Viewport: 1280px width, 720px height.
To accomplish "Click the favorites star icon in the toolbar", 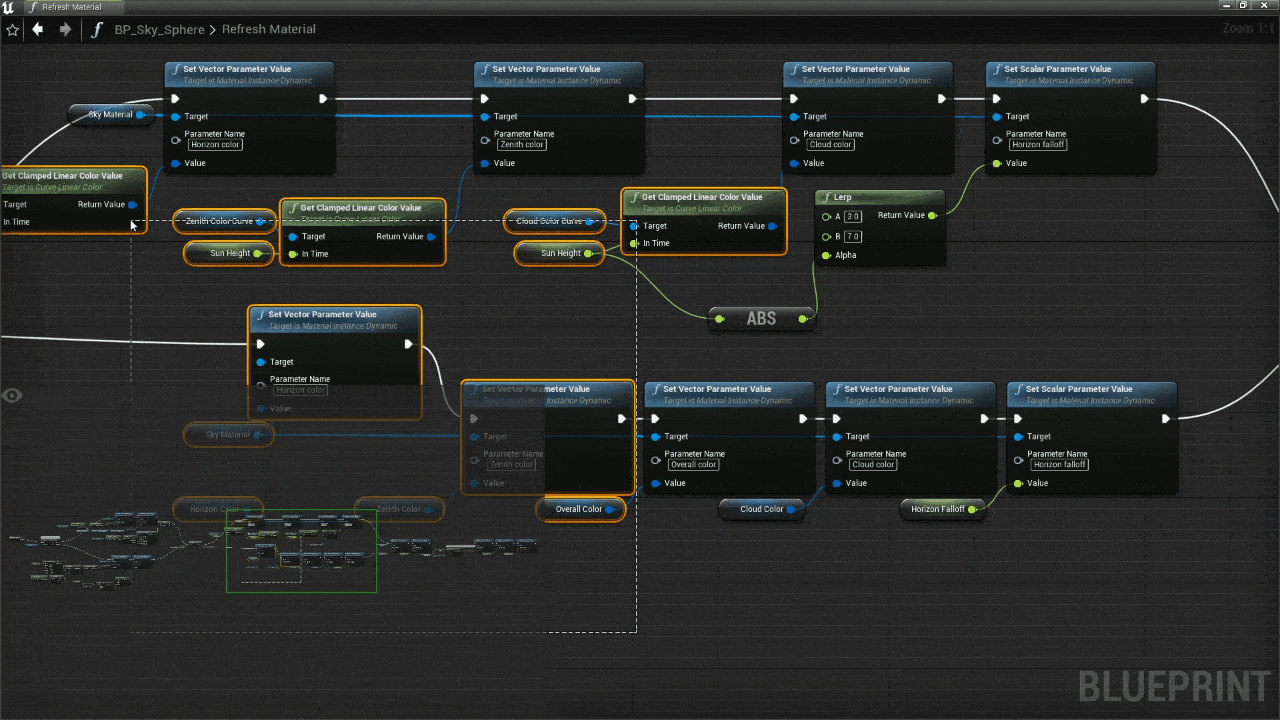I will tap(13, 29).
